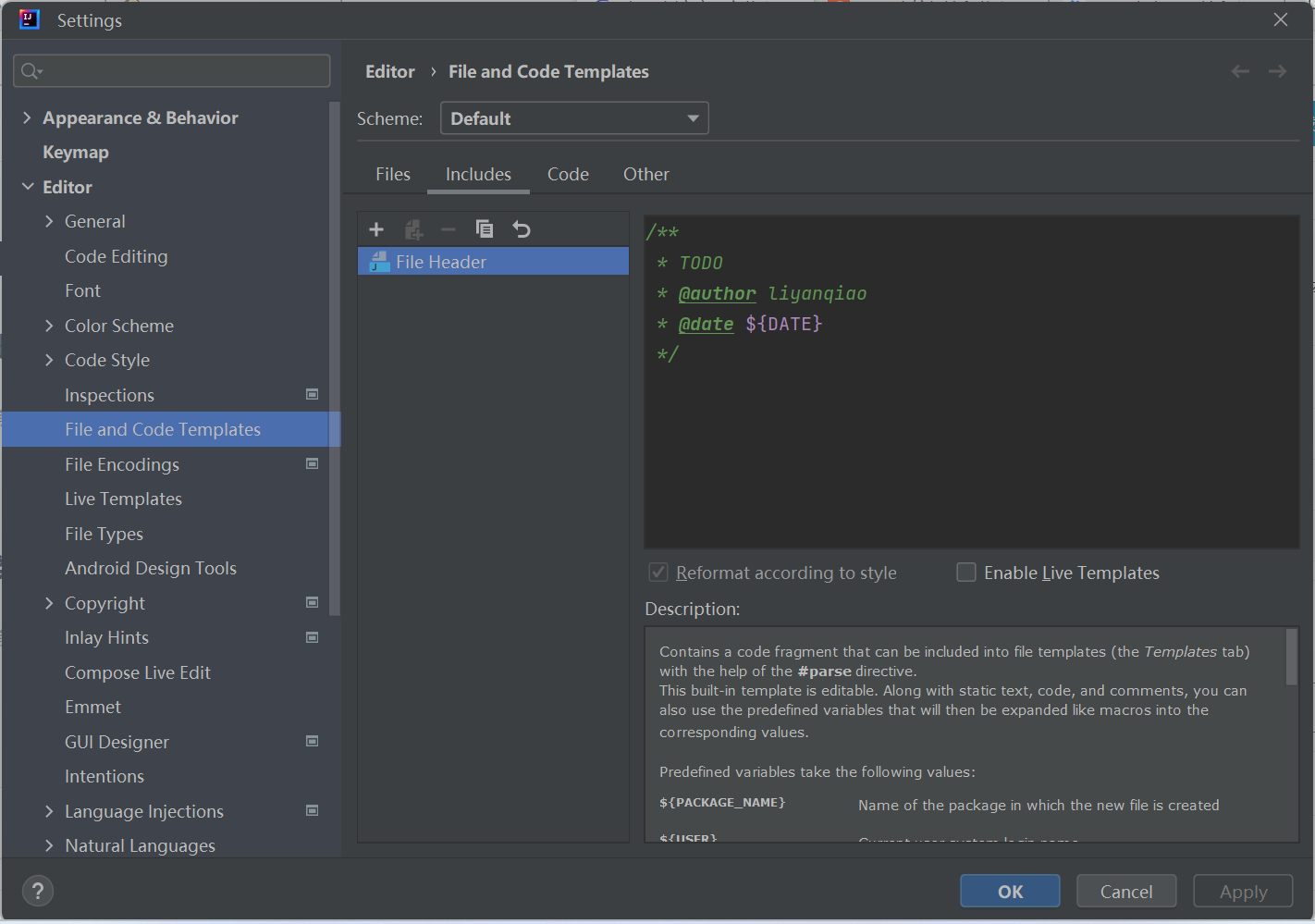The image size is (1315, 924).
Task: Click the Copy Template icon
Action: [x=485, y=229]
